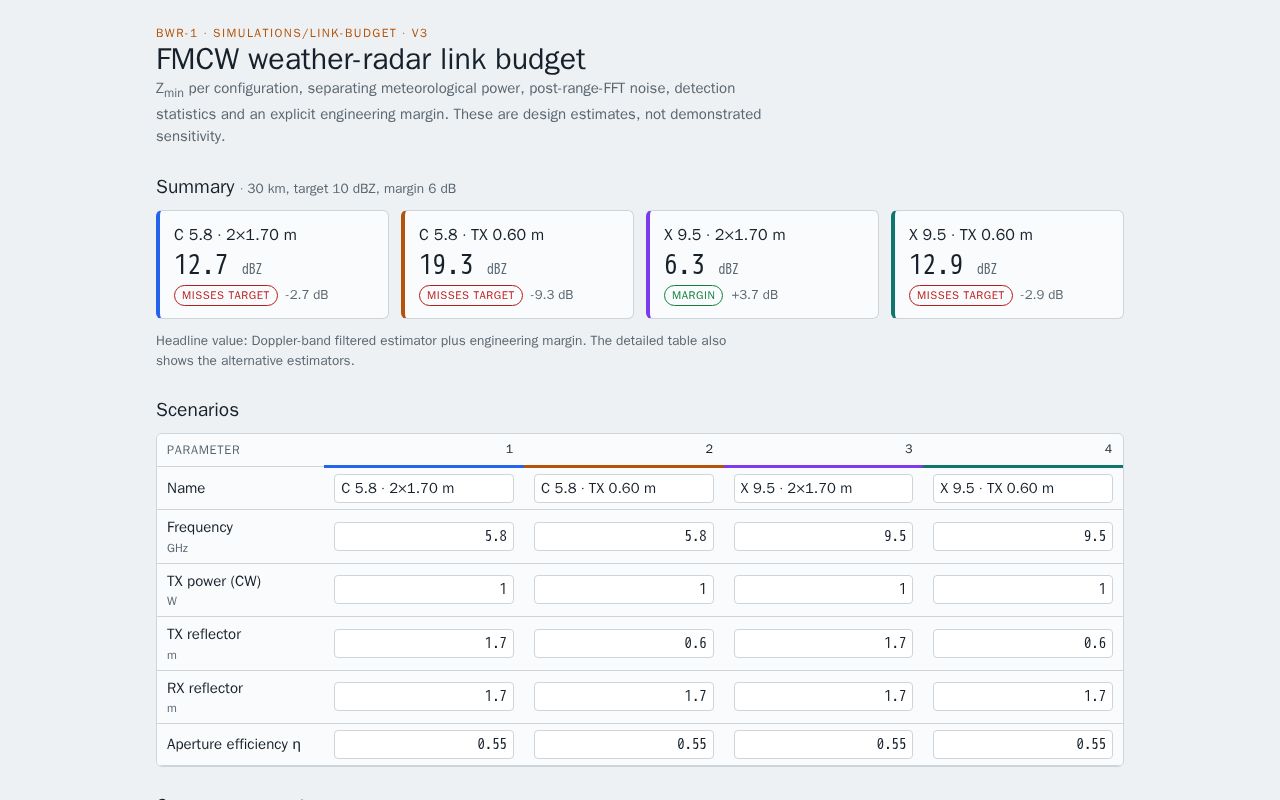Click Aperture efficiency field for scenario 1
The height and width of the screenshot is (800, 1280).
[424, 744]
